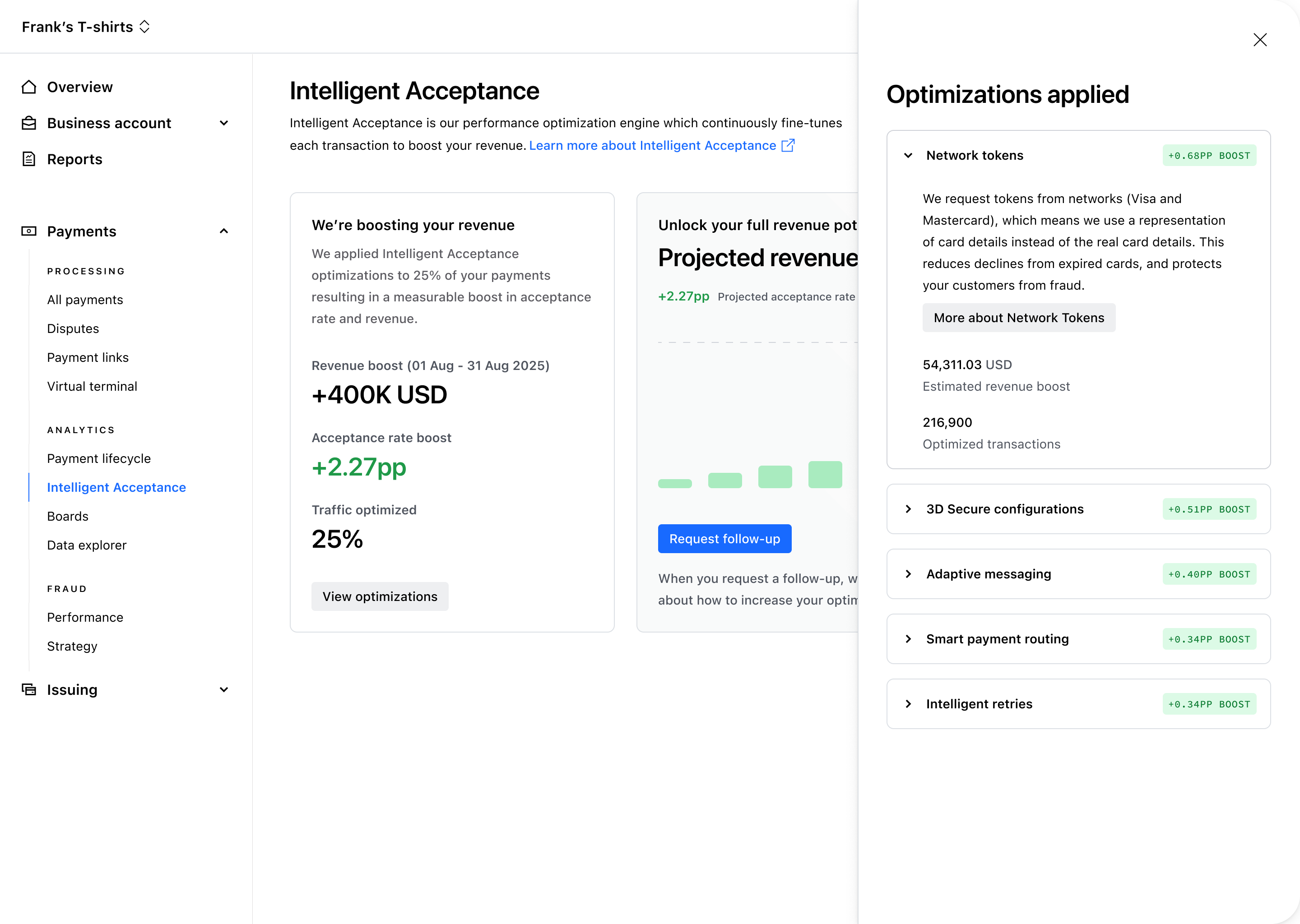Click the +400K USD revenue boost value
Viewport: 1300px width, 924px height.
tap(379, 395)
